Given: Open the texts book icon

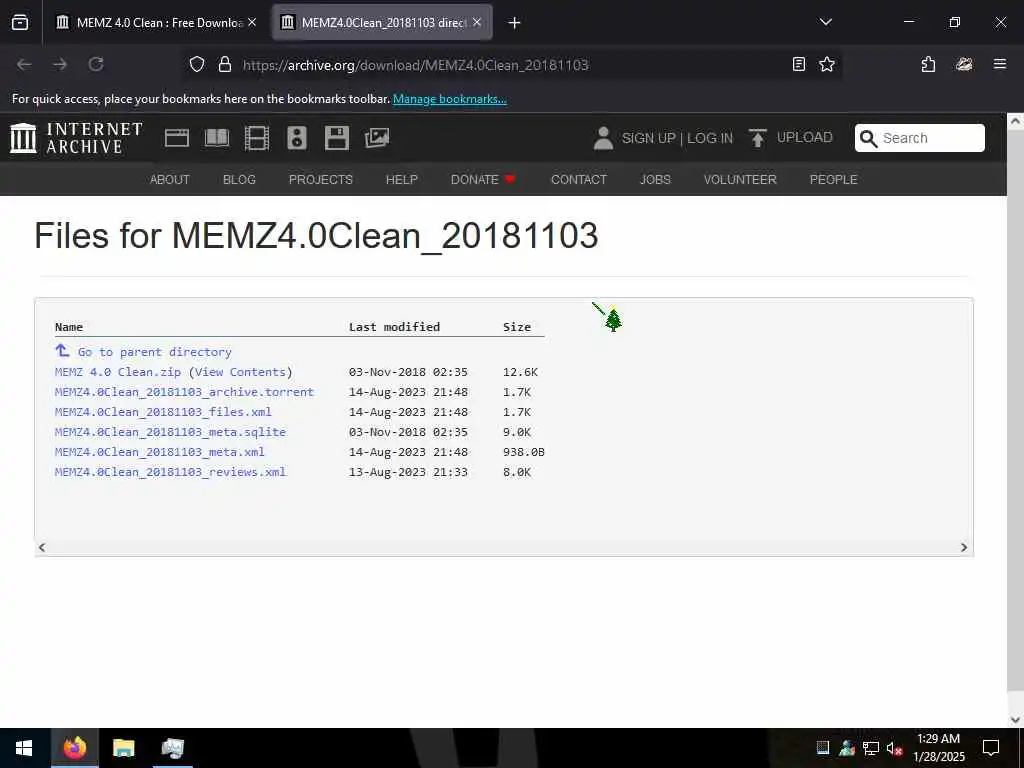Looking at the screenshot, I should tap(217, 138).
